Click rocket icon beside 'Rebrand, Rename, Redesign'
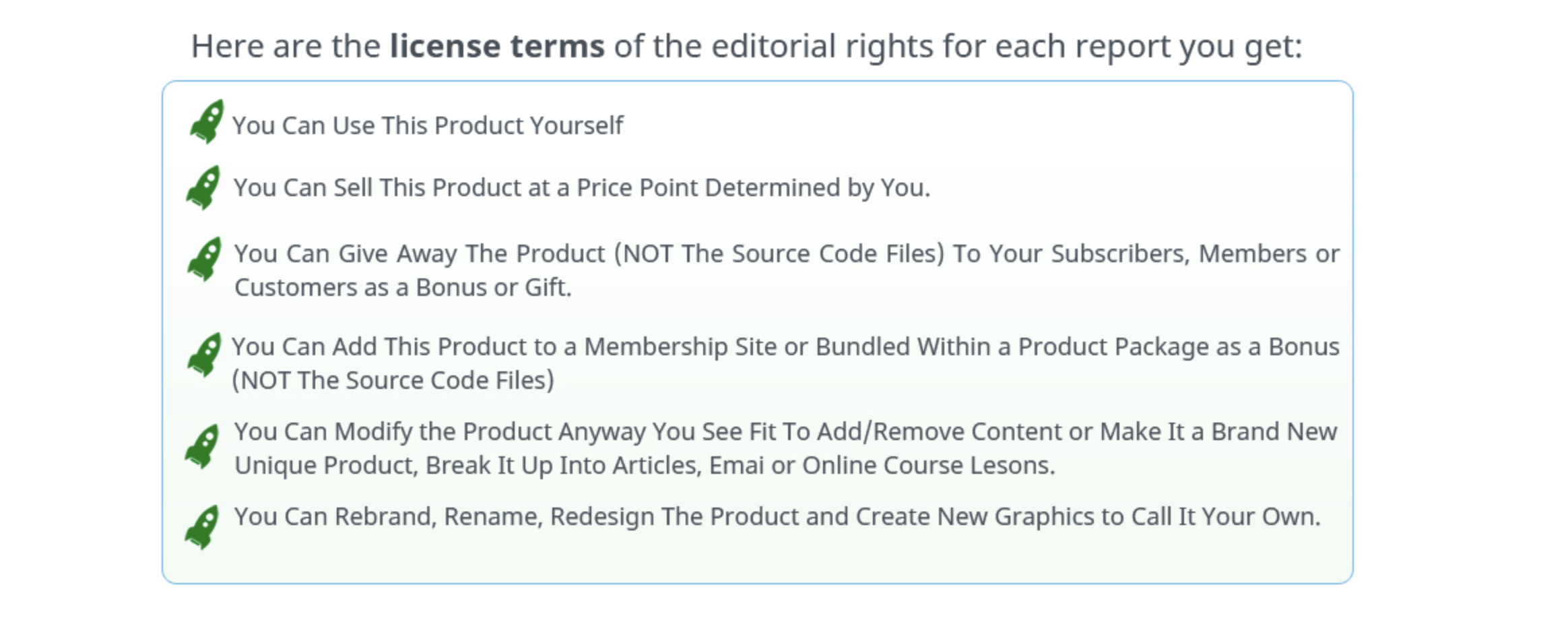 pos(202,527)
